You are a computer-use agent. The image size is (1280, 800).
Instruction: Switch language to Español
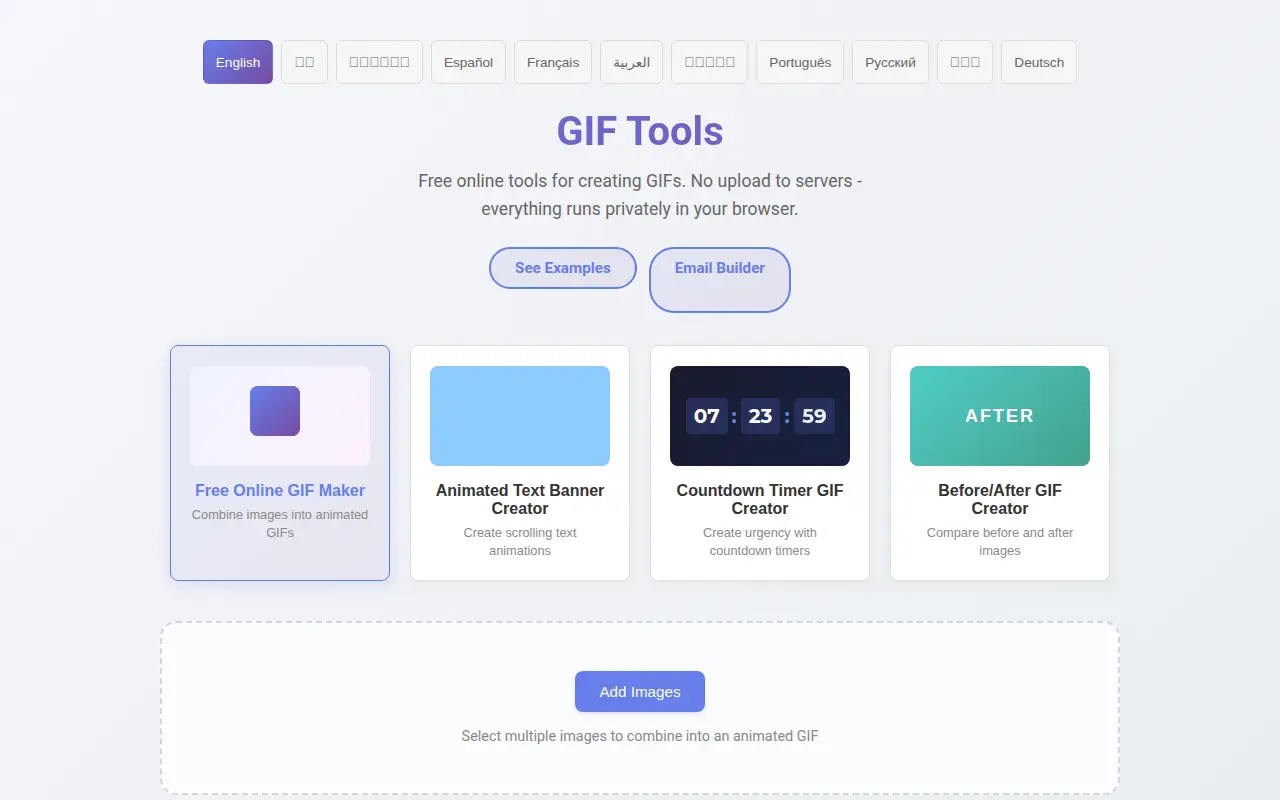coord(469,62)
